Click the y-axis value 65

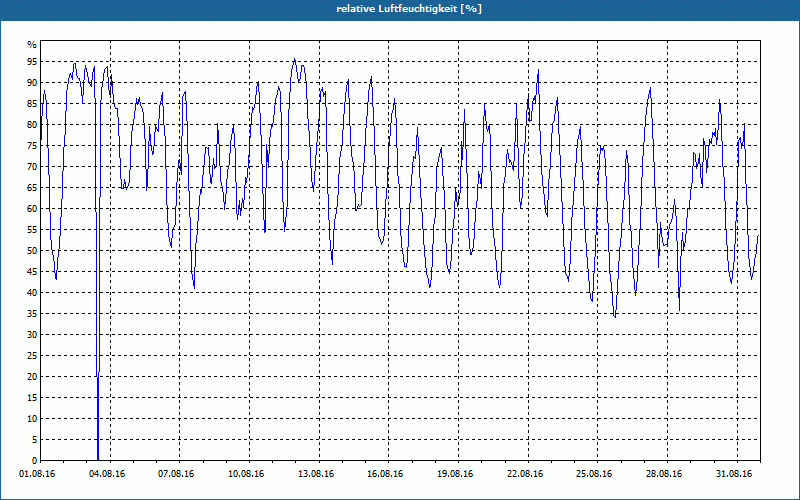coord(32,188)
